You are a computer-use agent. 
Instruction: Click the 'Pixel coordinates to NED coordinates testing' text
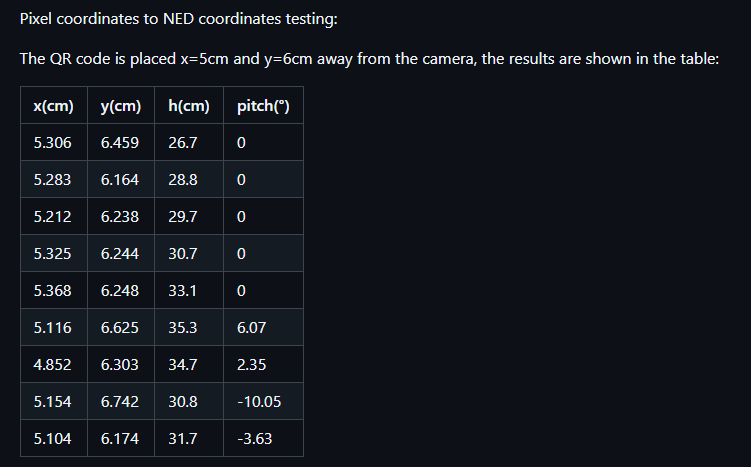click(x=178, y=19)
